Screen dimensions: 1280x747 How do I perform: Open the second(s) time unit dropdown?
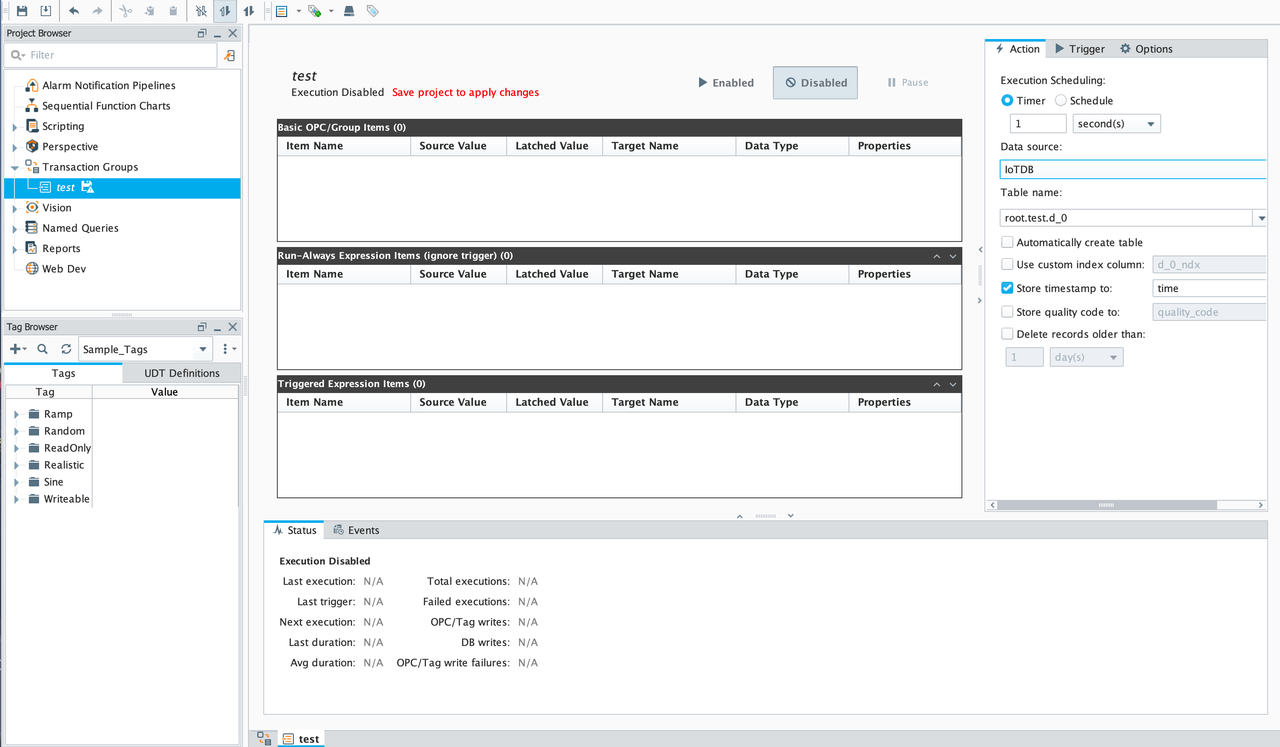coord(1116,124)
